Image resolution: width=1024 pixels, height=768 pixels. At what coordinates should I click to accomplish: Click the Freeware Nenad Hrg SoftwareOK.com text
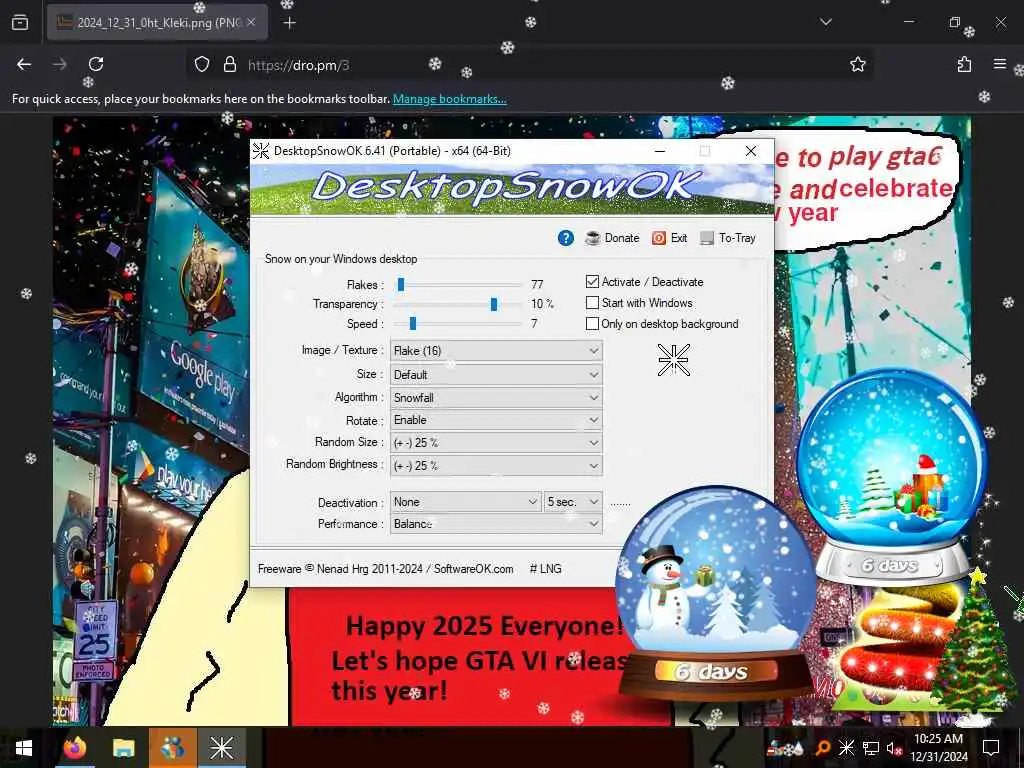pyautogui.click(x=385, y=569)
